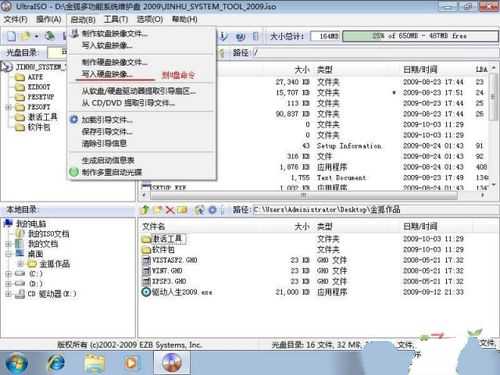Click the 650MB disc capacity bar
The height and width of the screenshot is (375, 500).
click(420, 36)
